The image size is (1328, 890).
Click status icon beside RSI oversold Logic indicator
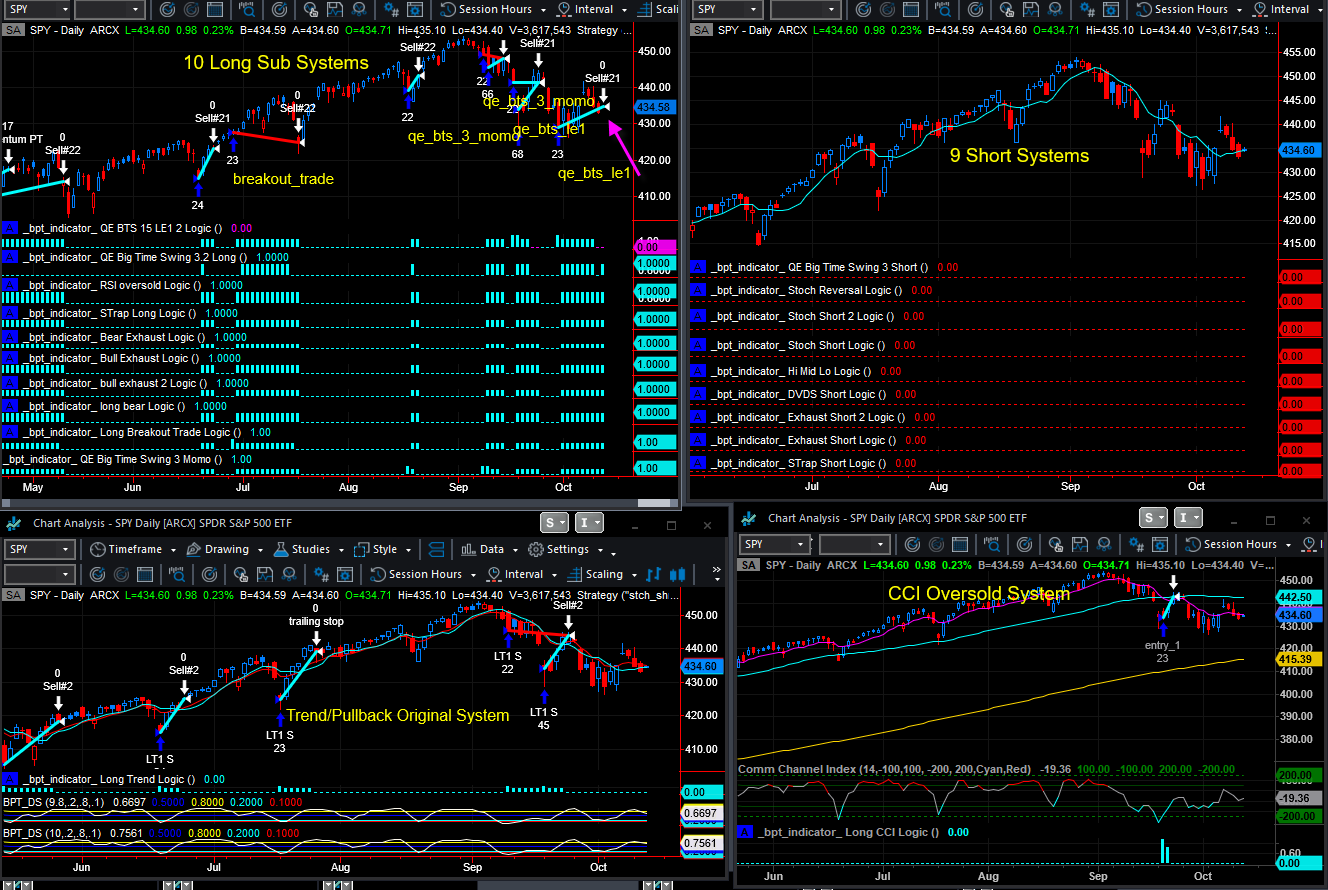(10, 285)
